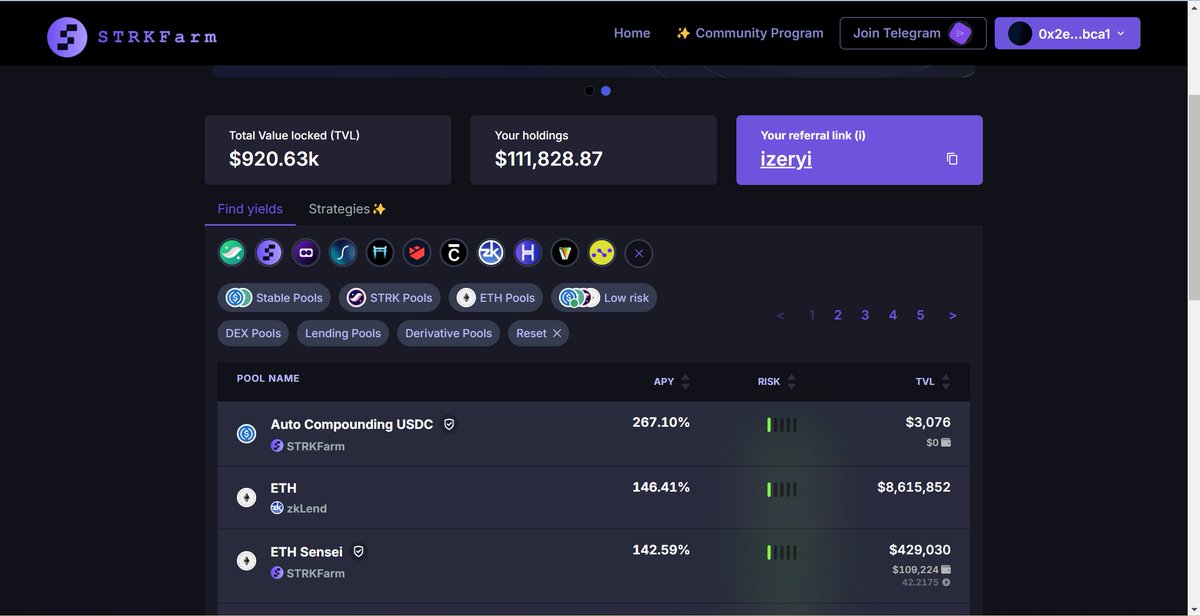Switch to the Strategies tab
The height and width of the screenshot is (616, 1200).
[347, 209]
